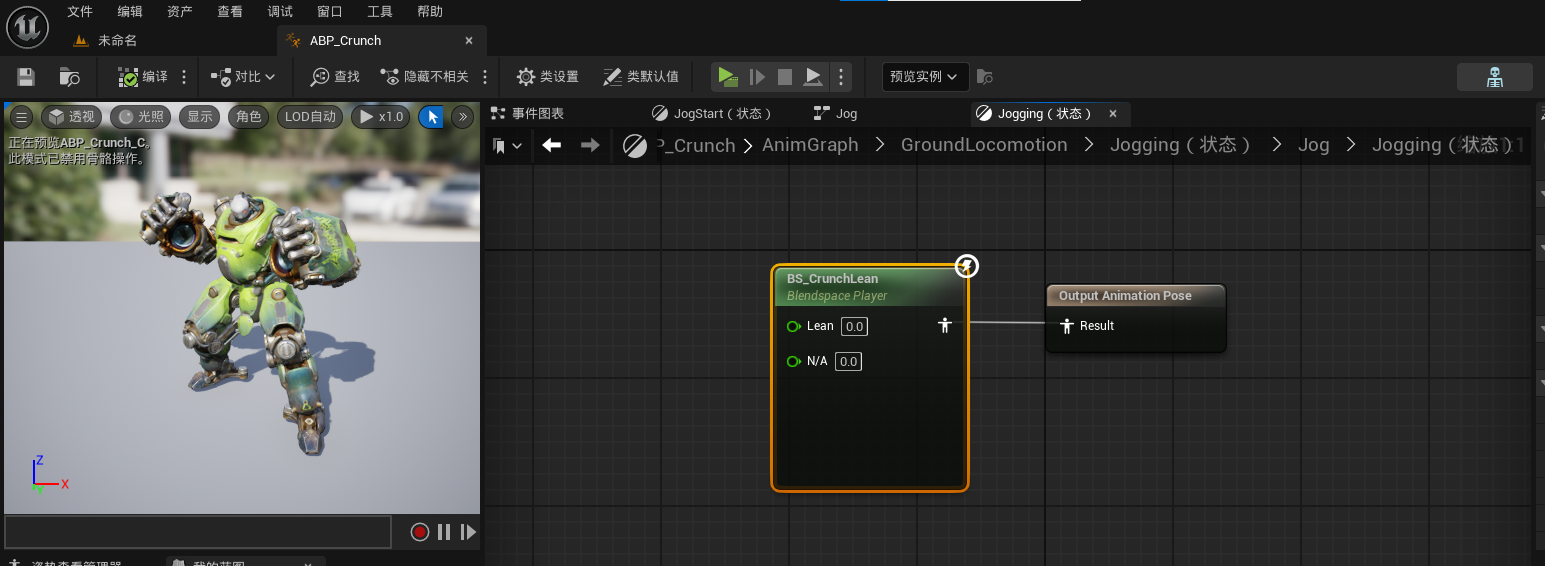Click the eject play icon in toolbar
1545x566 pixels.
click(814, 77)
